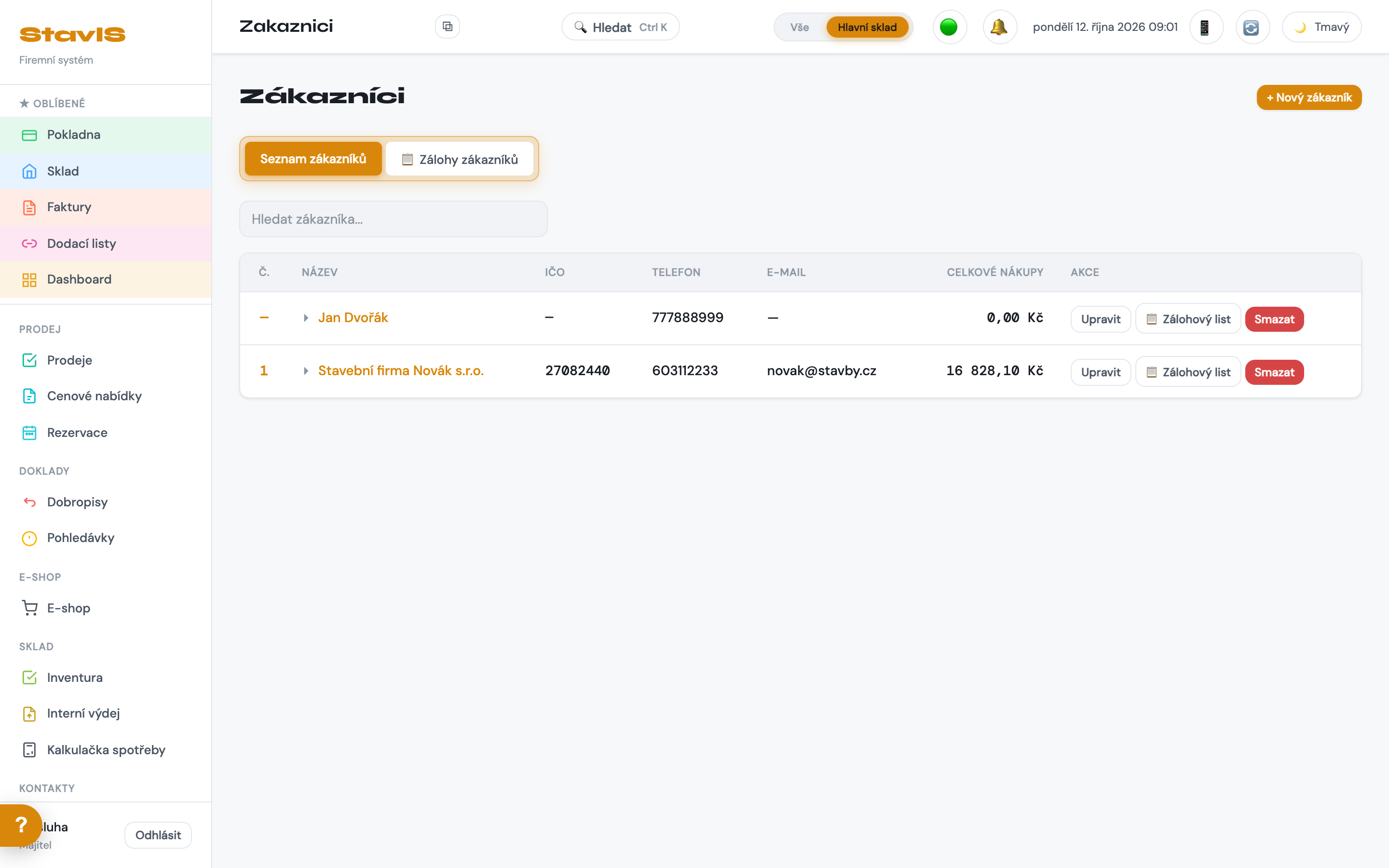Toggle the Tmavý dark theme
This screenshot has width=1389, height=868.
point(1322,27)
